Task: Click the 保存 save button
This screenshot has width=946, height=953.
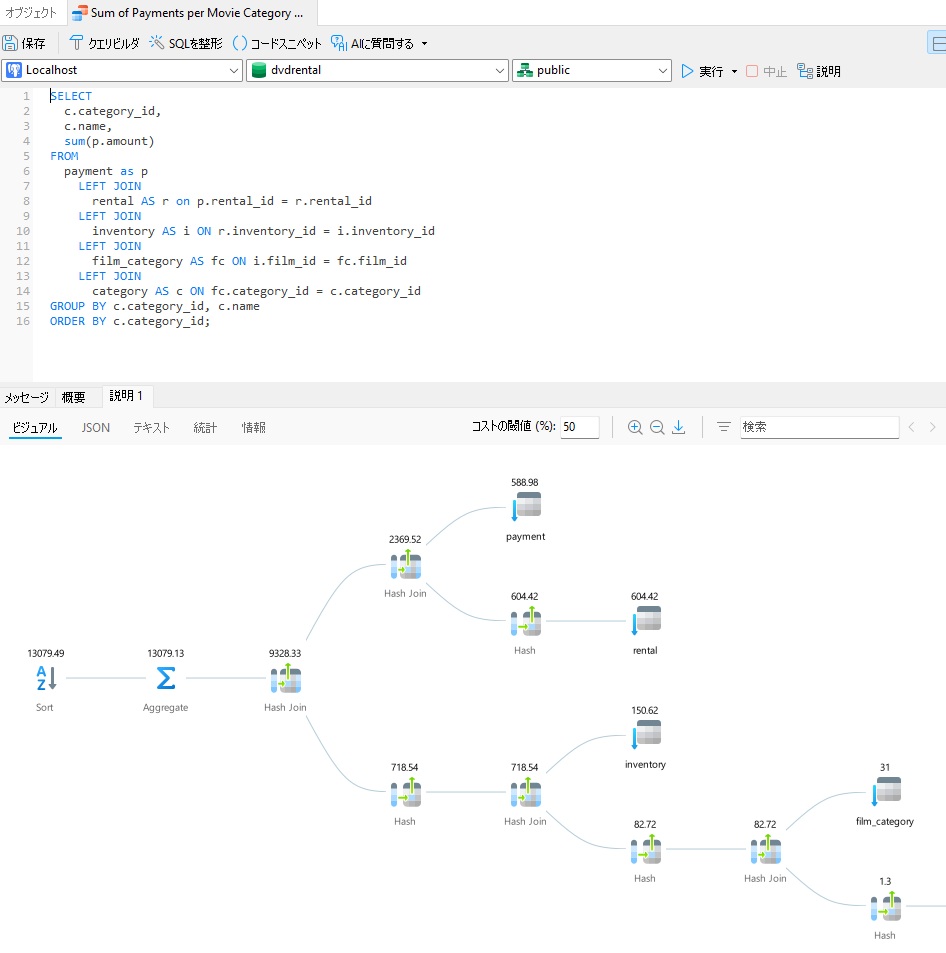Action: 25,44
